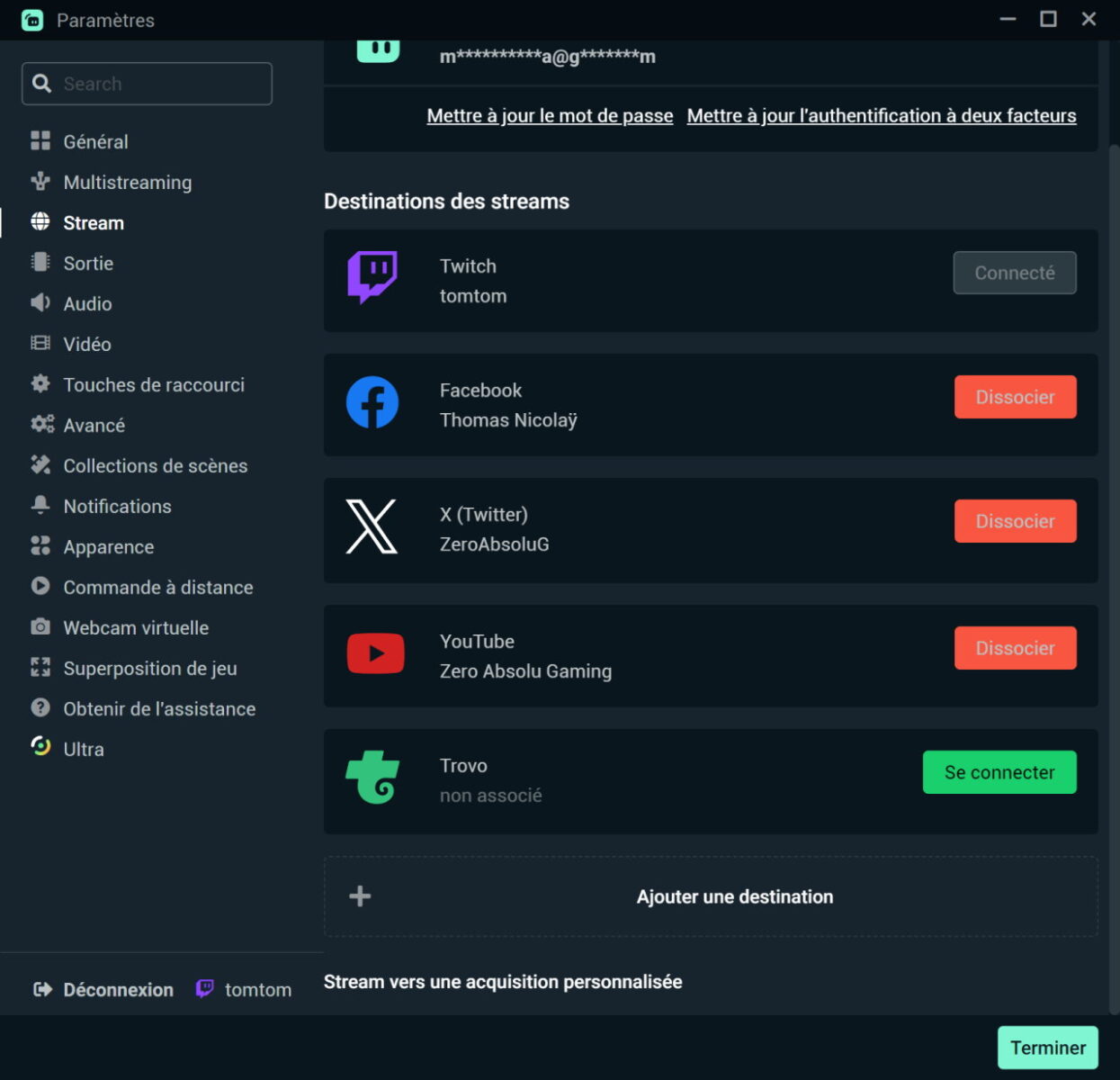Click 'Stream vers une acquisition personnalisée' heading
The height and width of the screenshot is (1080, 1120).
(x=503, y=982)
